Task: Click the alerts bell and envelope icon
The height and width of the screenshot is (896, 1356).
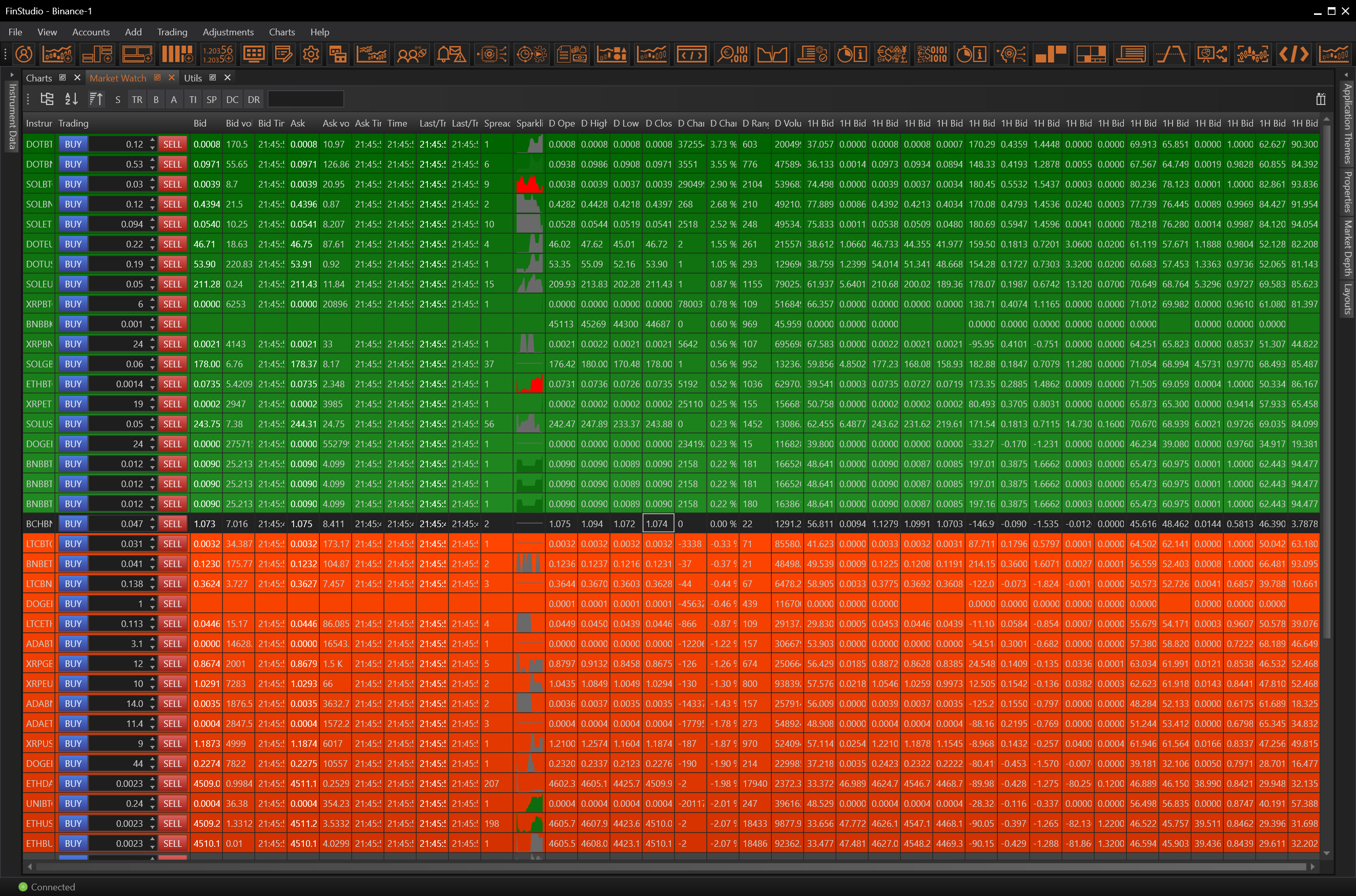Action: [451, 54]
